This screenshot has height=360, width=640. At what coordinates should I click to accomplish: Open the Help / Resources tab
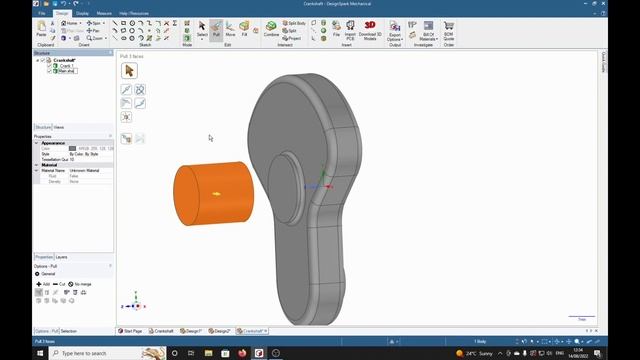(134, 13)
